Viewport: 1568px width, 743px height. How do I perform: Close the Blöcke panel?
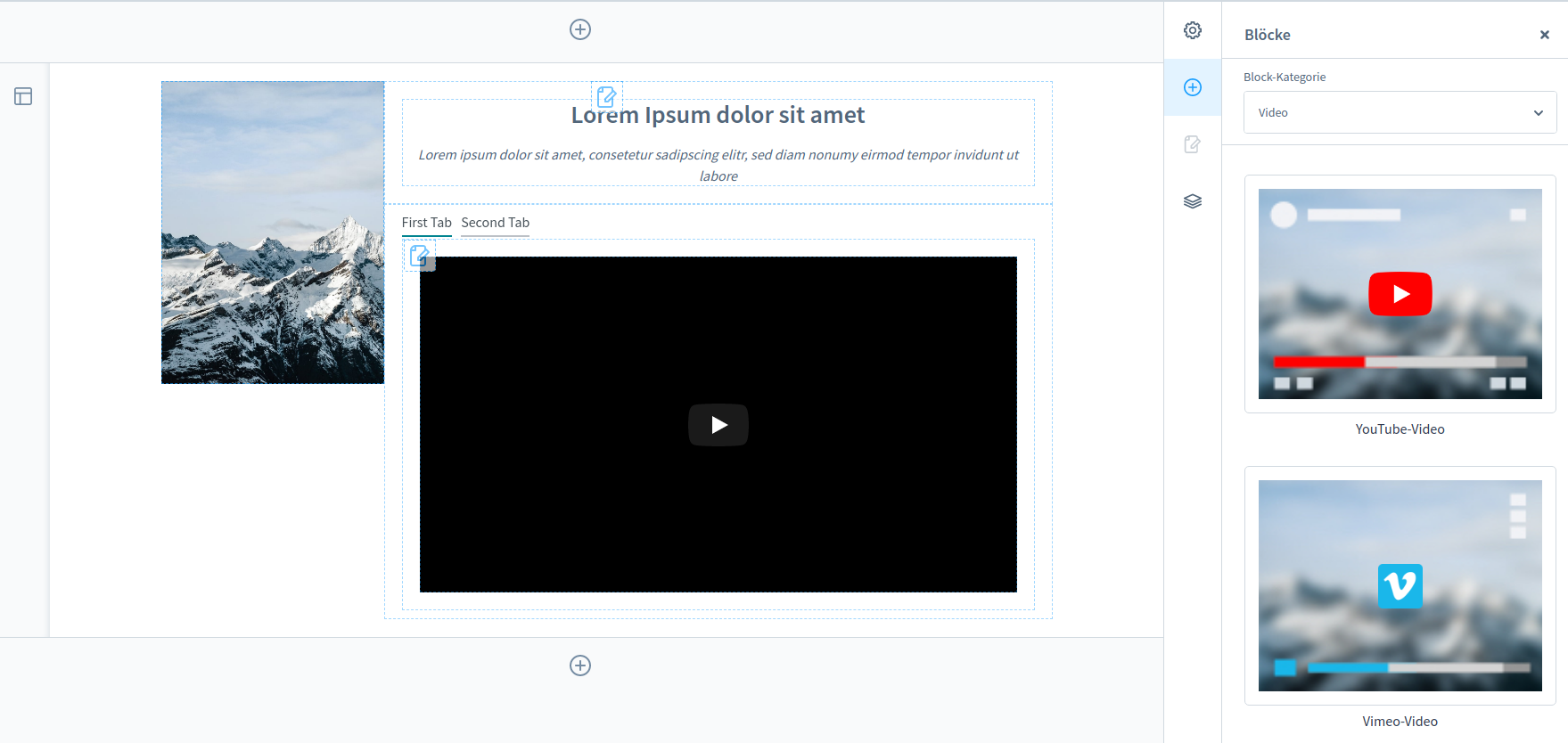tap(1545, 35)
